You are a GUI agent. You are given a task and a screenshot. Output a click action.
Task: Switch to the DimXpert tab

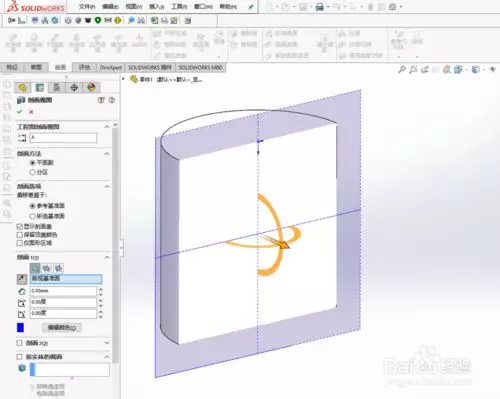[111, 67]
